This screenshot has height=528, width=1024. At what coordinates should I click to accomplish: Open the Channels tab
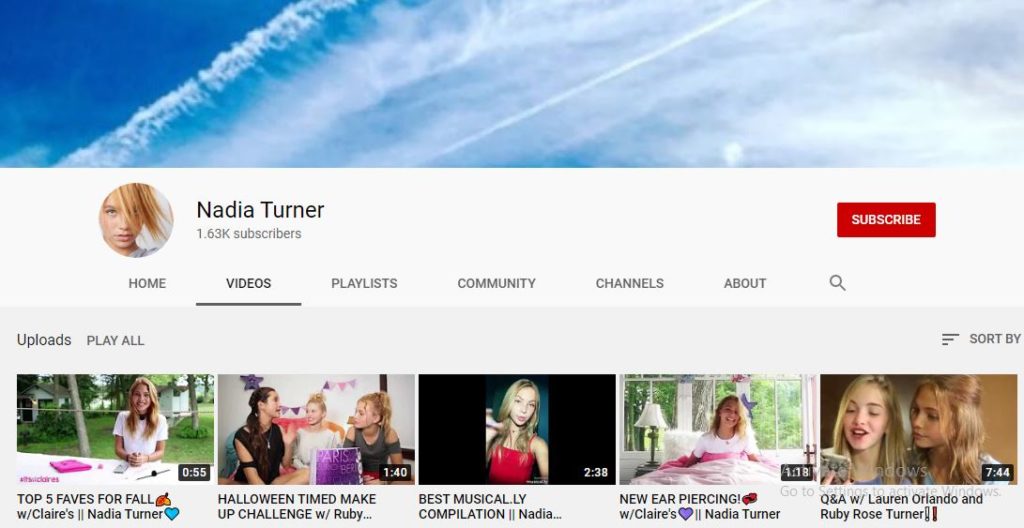pyautogui.click(x=630, y=284)
